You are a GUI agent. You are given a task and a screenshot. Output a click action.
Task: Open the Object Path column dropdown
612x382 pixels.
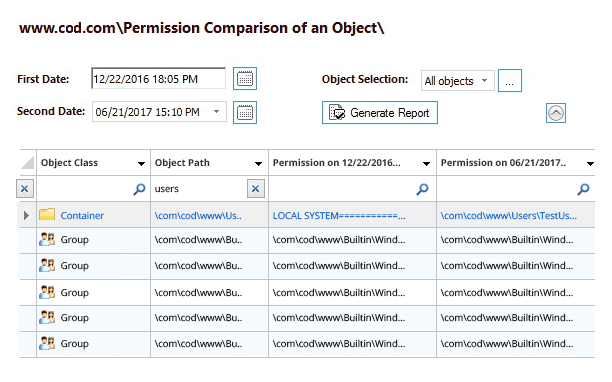point(258,164)
